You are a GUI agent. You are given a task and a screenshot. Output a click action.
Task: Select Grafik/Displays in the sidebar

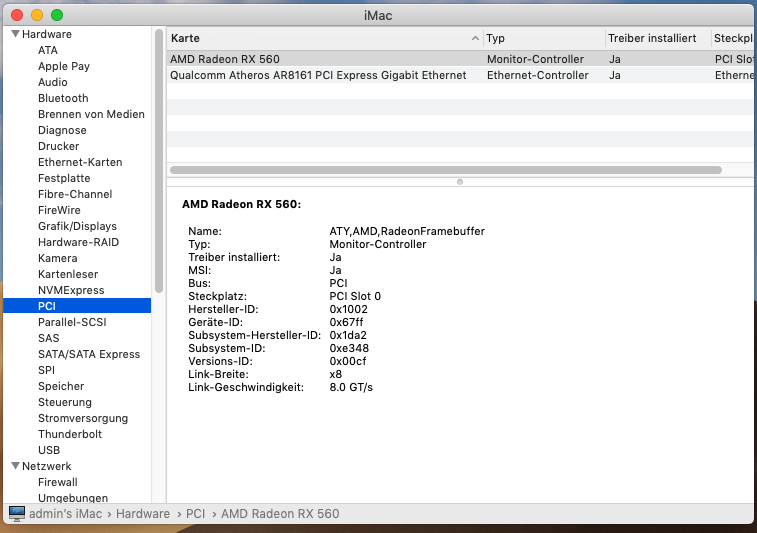(x=77, y=226)
